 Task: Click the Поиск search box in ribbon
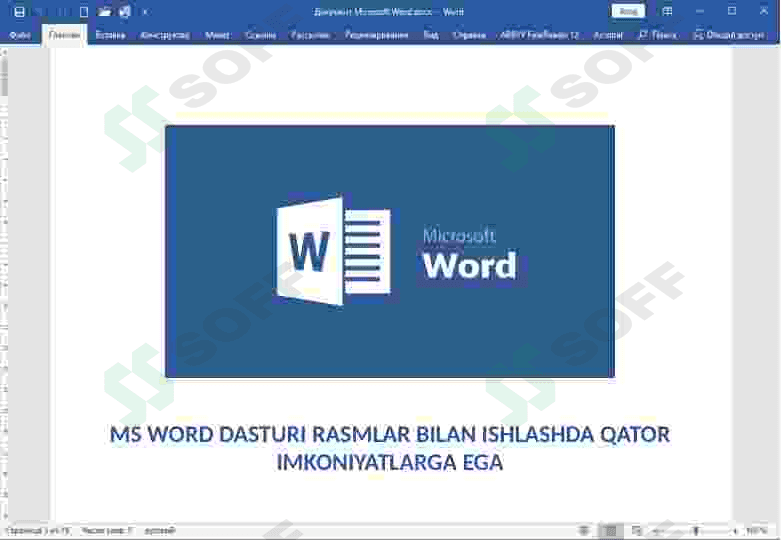click(658, 35)
